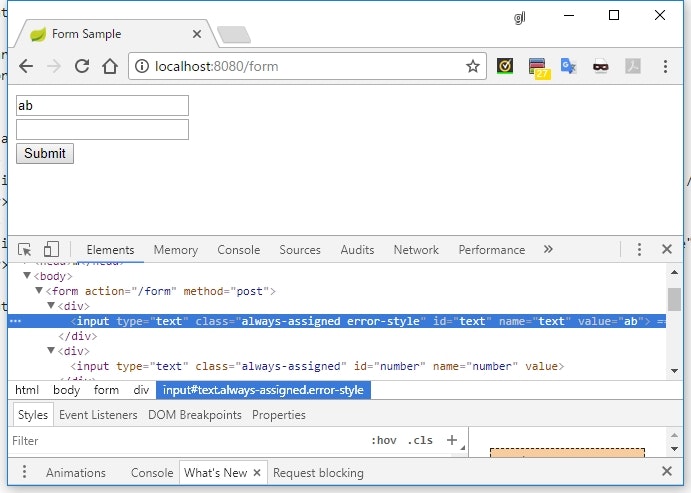
Task: Activate the inspect element picker
Action: [25, 249]
